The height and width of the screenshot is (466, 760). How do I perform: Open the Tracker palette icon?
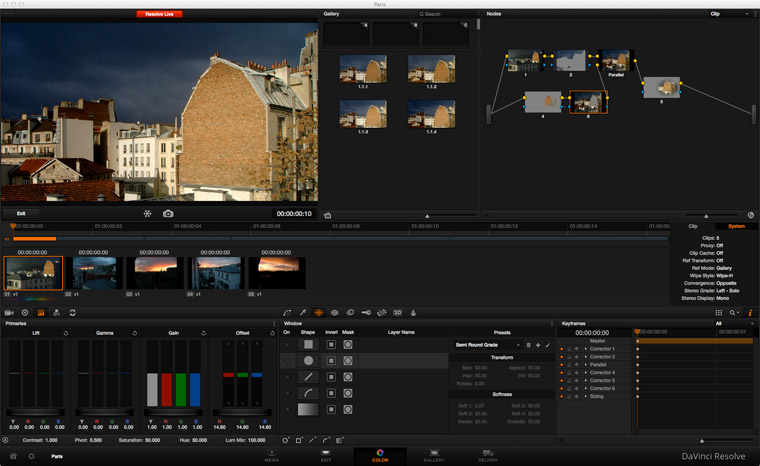(x=334, y=313)
